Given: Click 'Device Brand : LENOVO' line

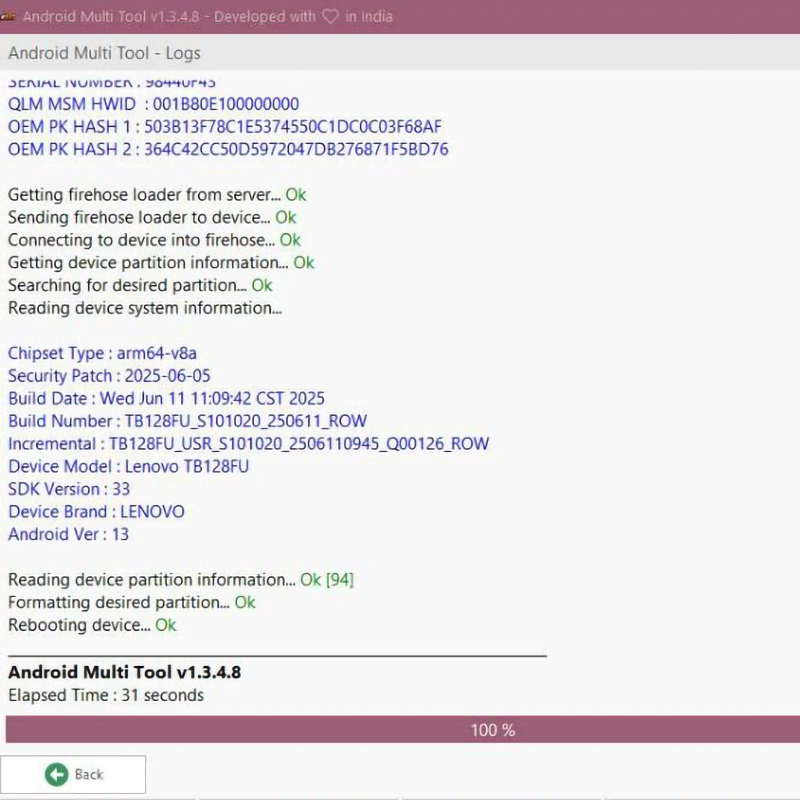Looking at the screenshot, I should tap(96, 511).
